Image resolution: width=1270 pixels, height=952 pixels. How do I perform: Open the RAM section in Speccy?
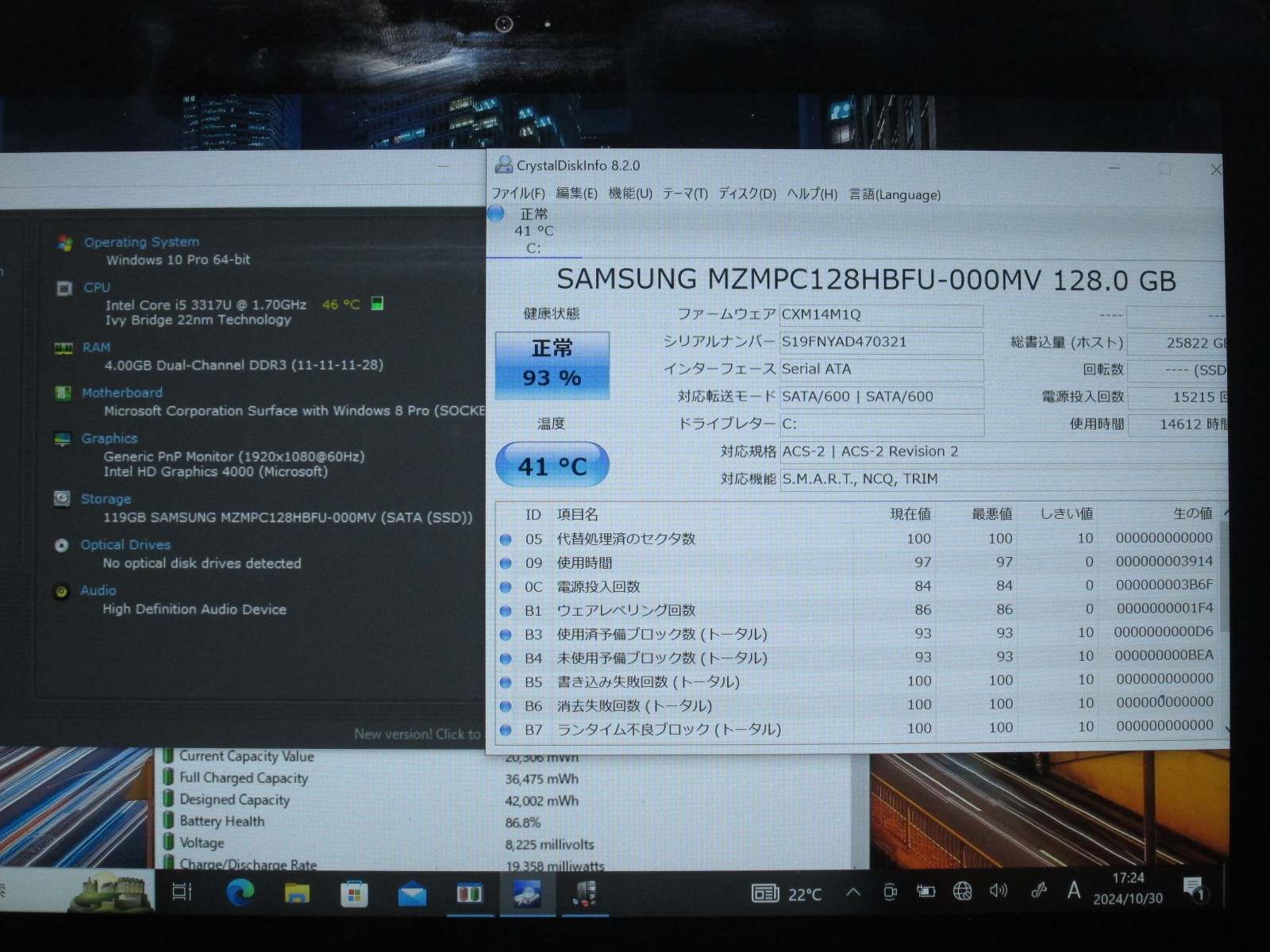96,347
